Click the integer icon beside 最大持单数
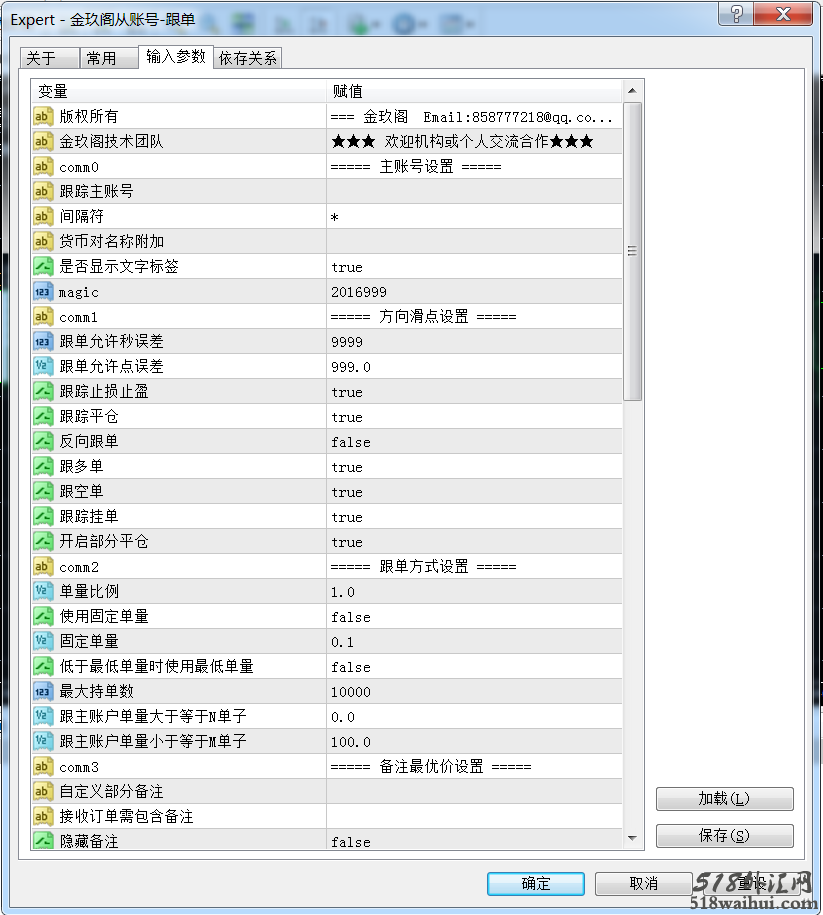The image size is (823, 915). click(x=43, y=692)
